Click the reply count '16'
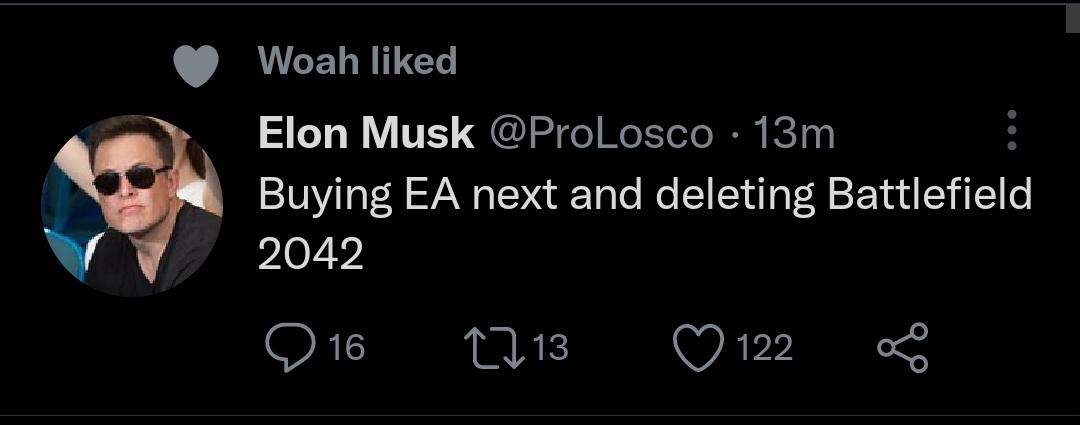 (347, 348)
